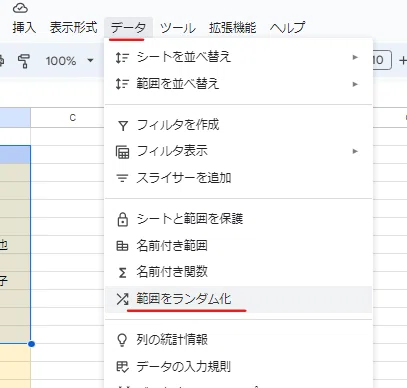Click the blue selection fill handle

31,344
